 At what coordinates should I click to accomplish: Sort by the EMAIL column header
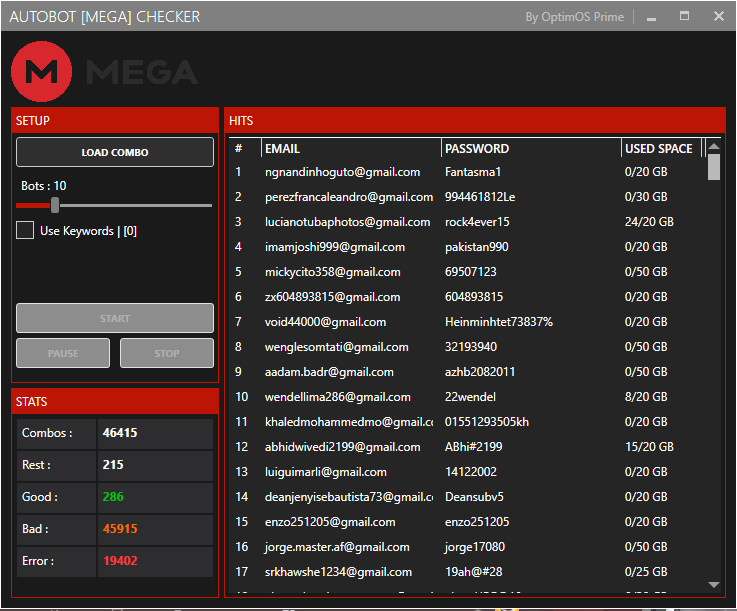351,149
